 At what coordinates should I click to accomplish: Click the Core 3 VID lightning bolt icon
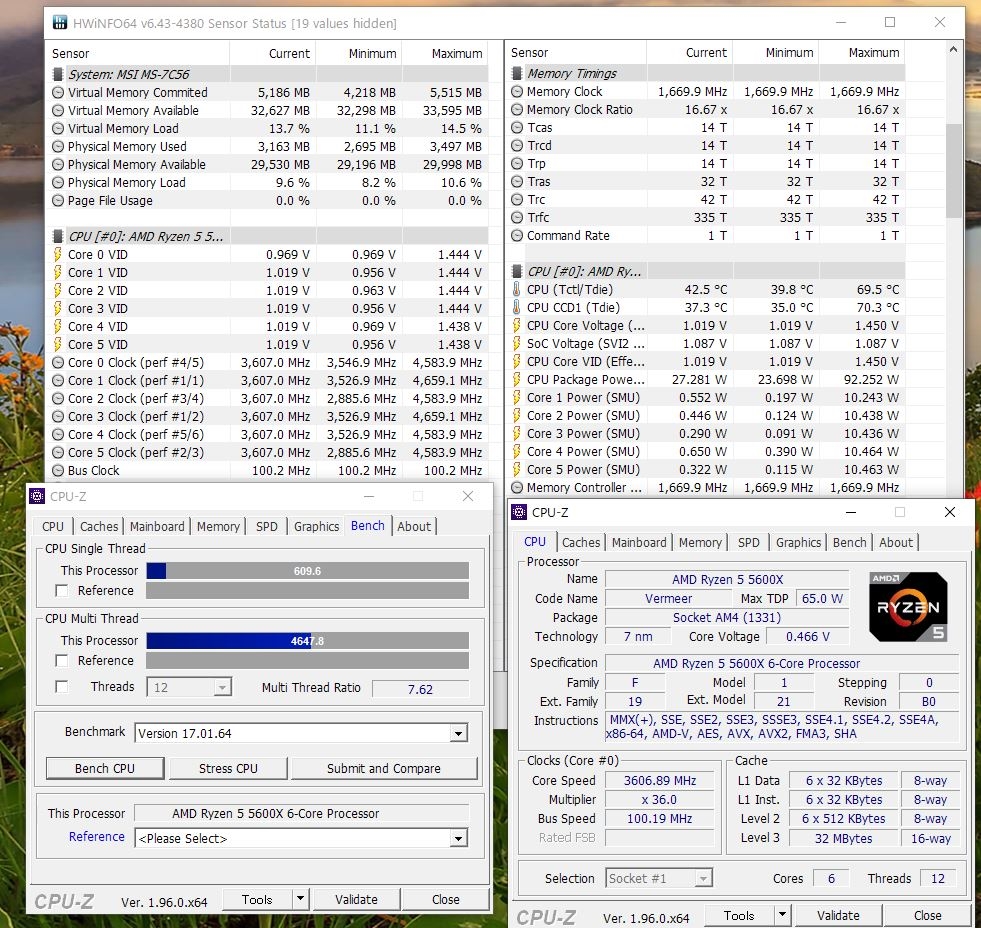58,308
